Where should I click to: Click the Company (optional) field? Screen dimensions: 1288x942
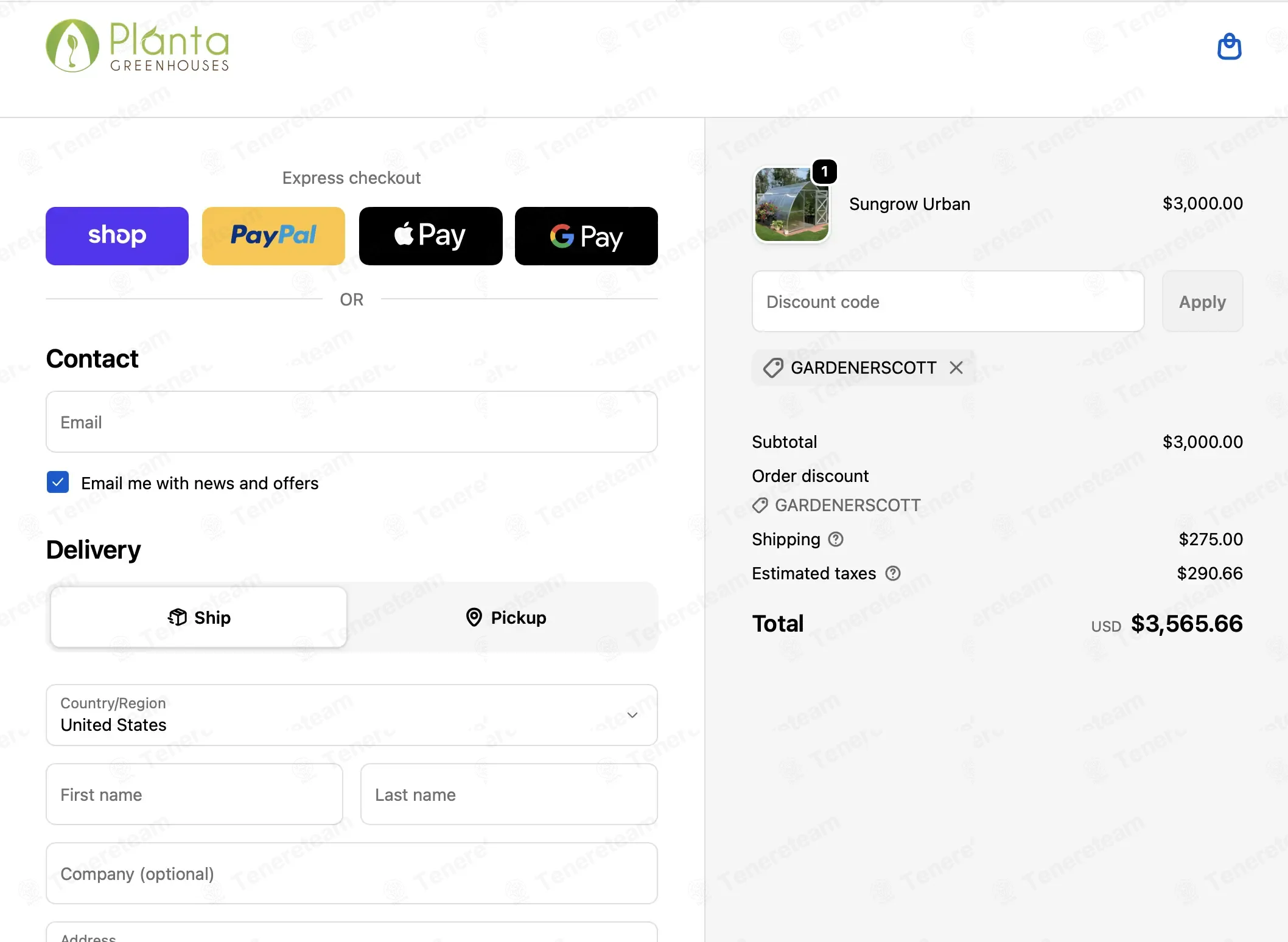(x=352, y=873)
